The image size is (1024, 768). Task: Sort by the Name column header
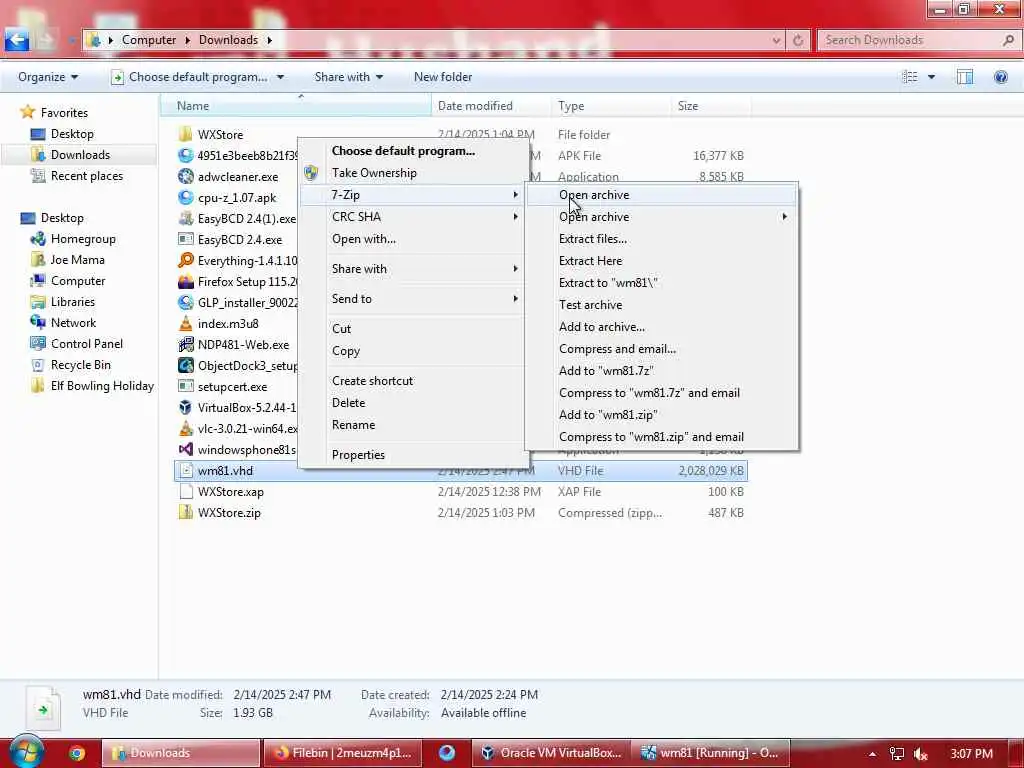295,106
